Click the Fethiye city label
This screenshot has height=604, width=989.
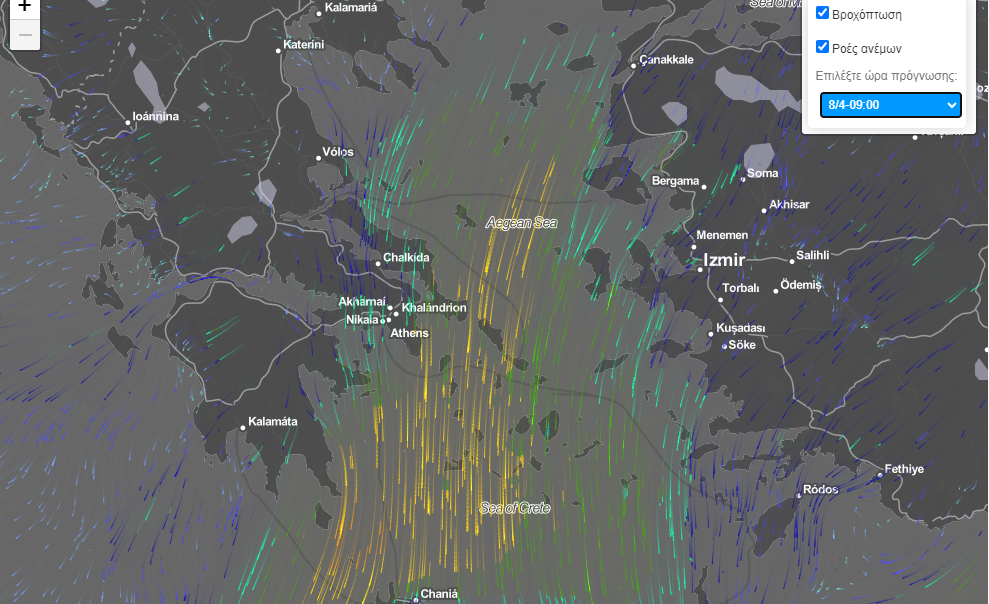pyautogui.click(x=904, y=469)
